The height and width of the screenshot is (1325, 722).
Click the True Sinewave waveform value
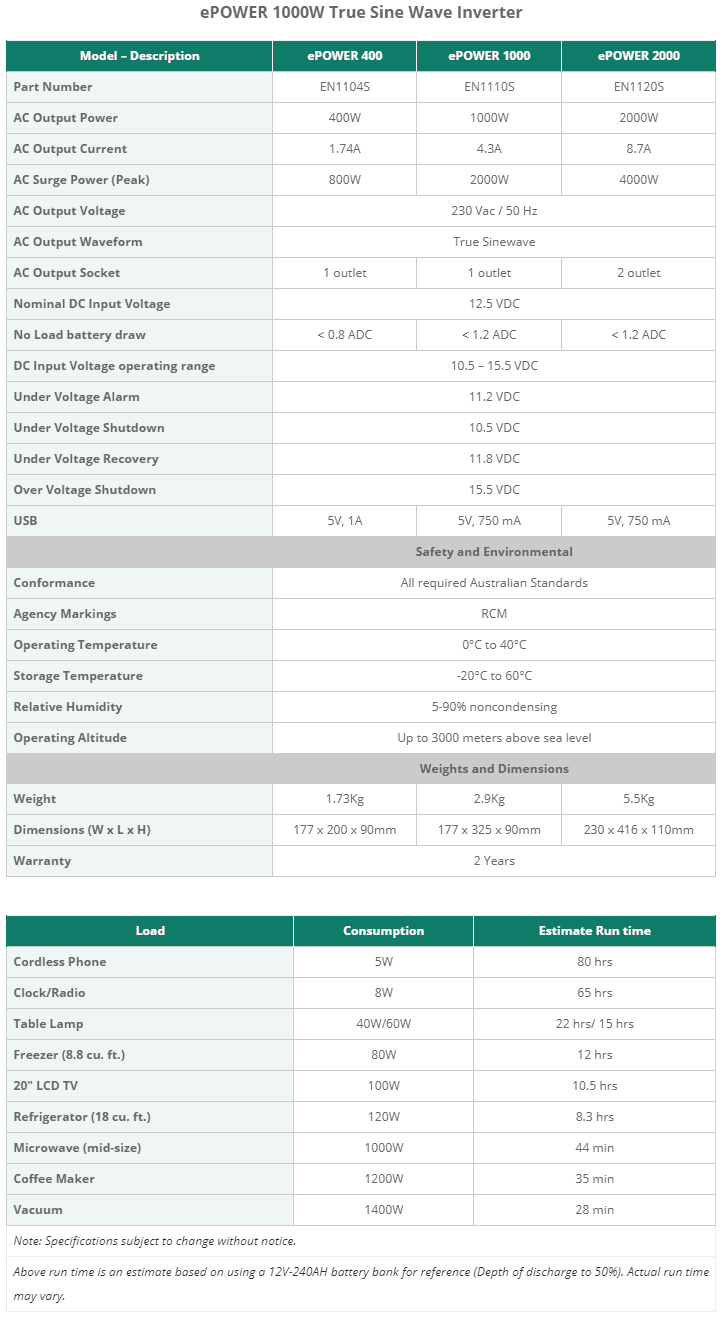point(494,242)
